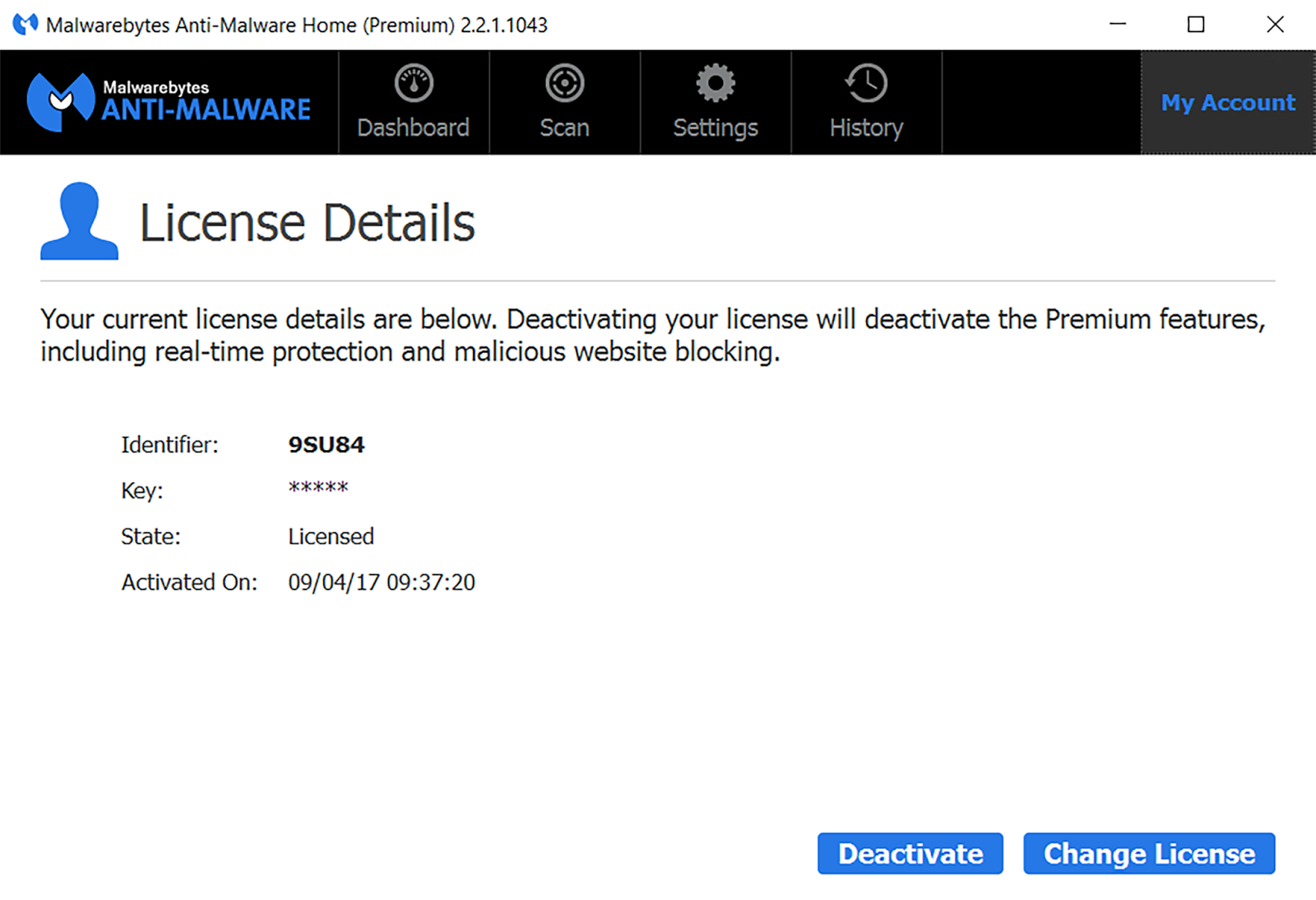Switch to the Dashboard tab label
The height and width of the screenshot is (900, 1316).
[x=413, y=128]
